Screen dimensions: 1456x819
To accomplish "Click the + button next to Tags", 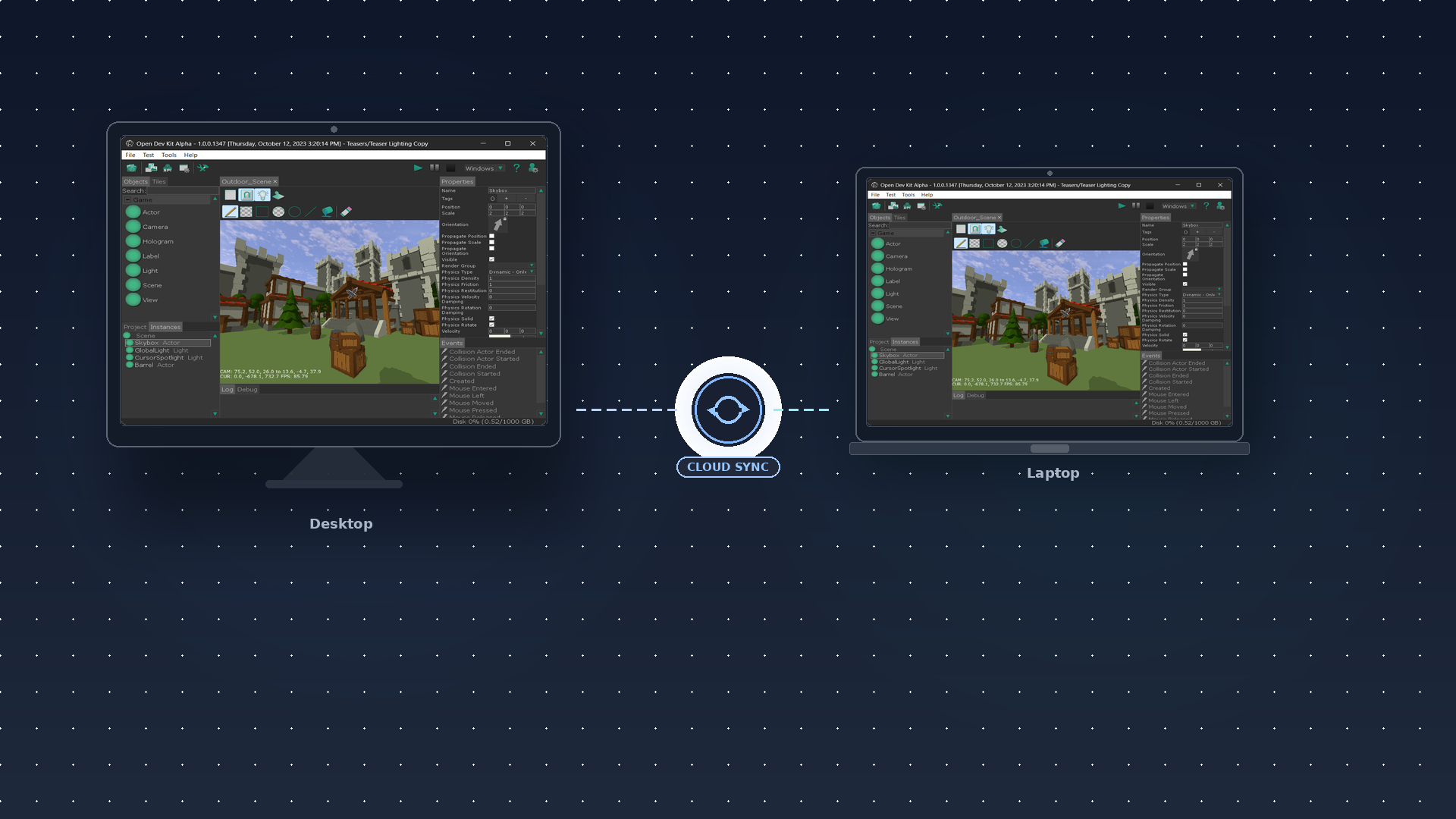I will 506,198.
